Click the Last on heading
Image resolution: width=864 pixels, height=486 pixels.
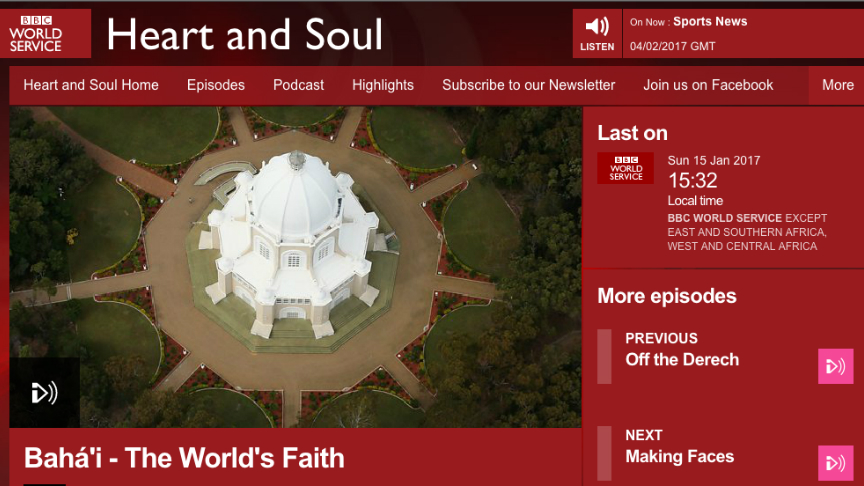coord(633,133)
